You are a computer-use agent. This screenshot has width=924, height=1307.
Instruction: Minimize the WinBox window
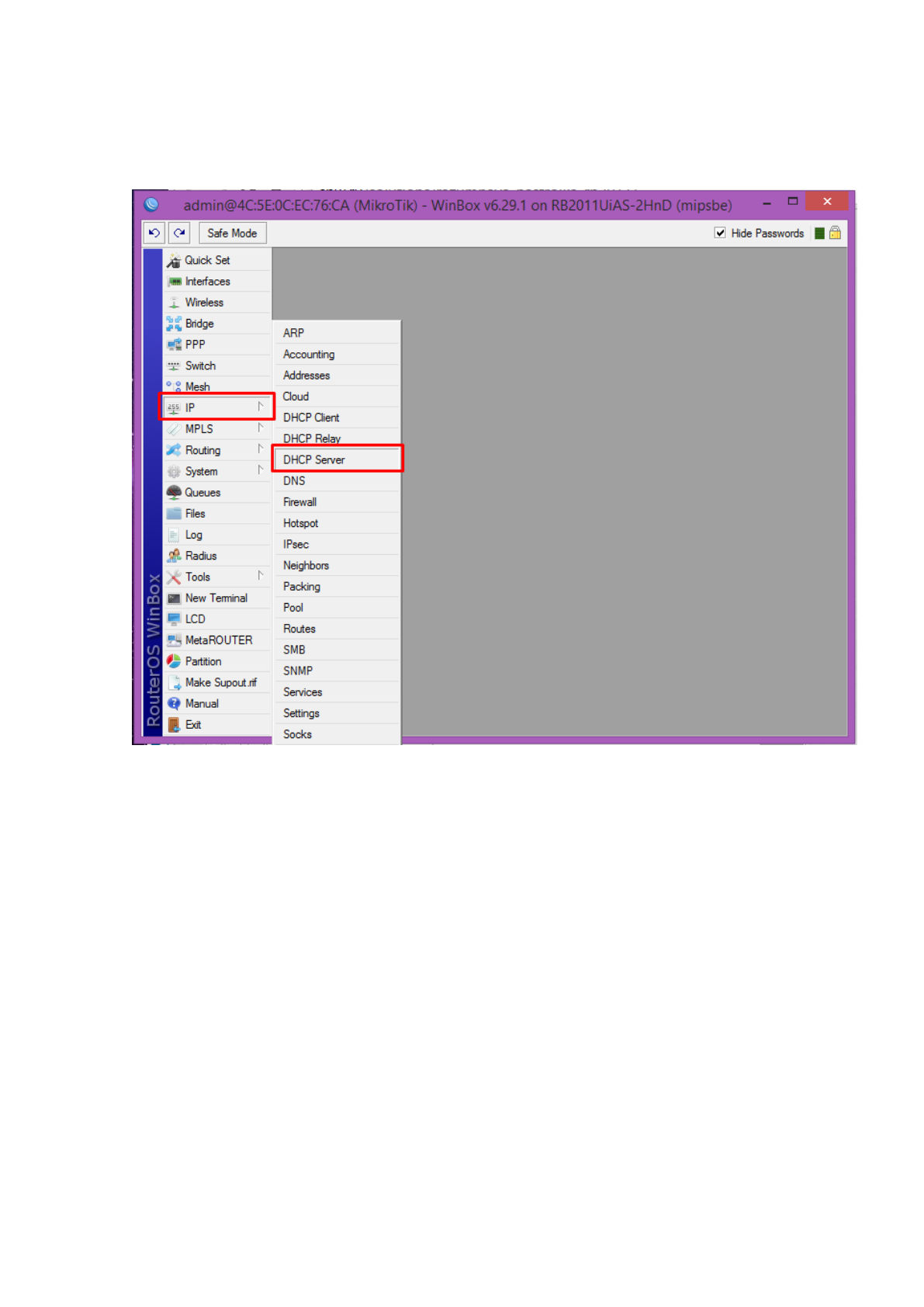(767, 202)
